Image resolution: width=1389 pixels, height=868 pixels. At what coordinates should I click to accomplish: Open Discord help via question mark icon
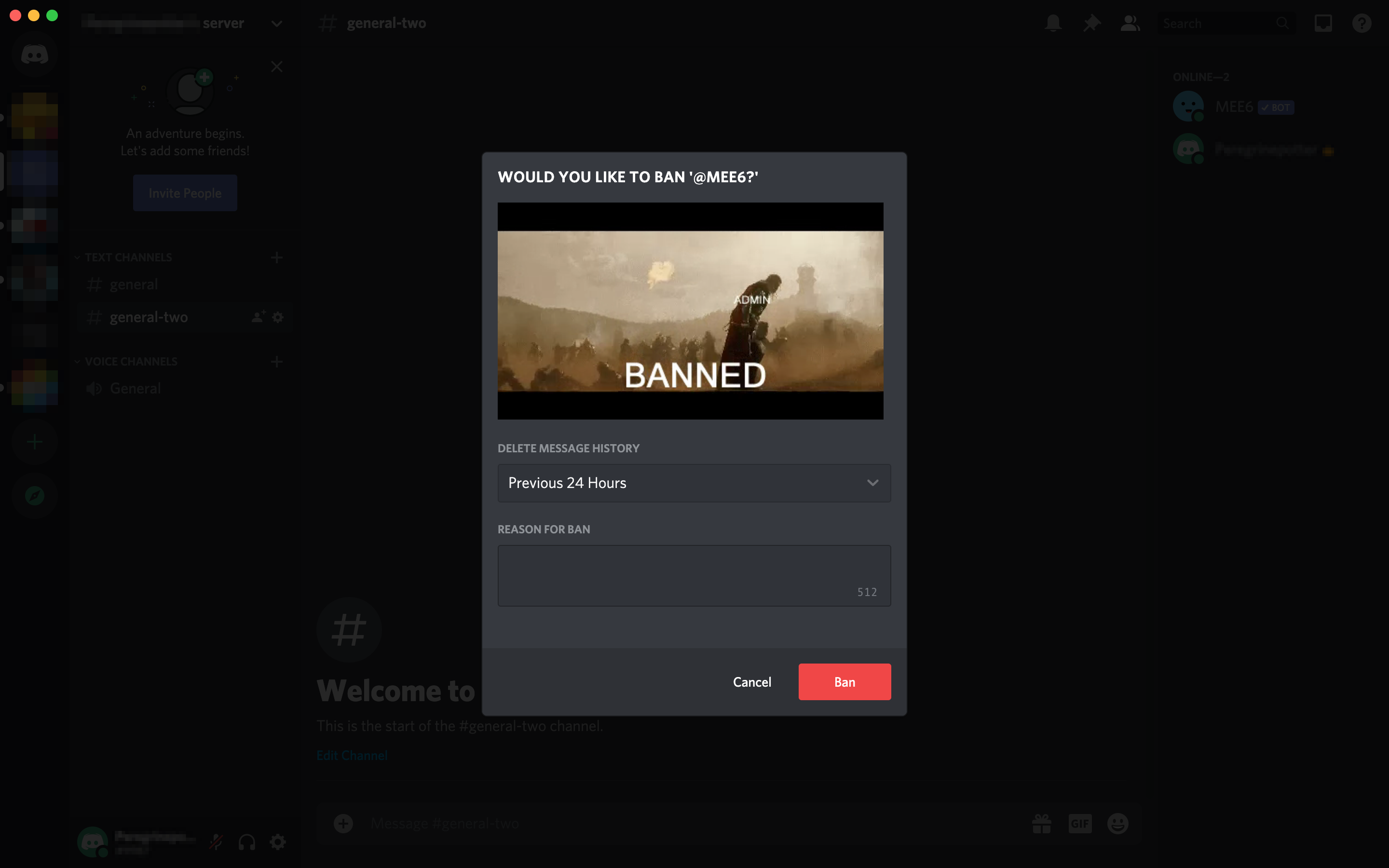click(1362, 23)
